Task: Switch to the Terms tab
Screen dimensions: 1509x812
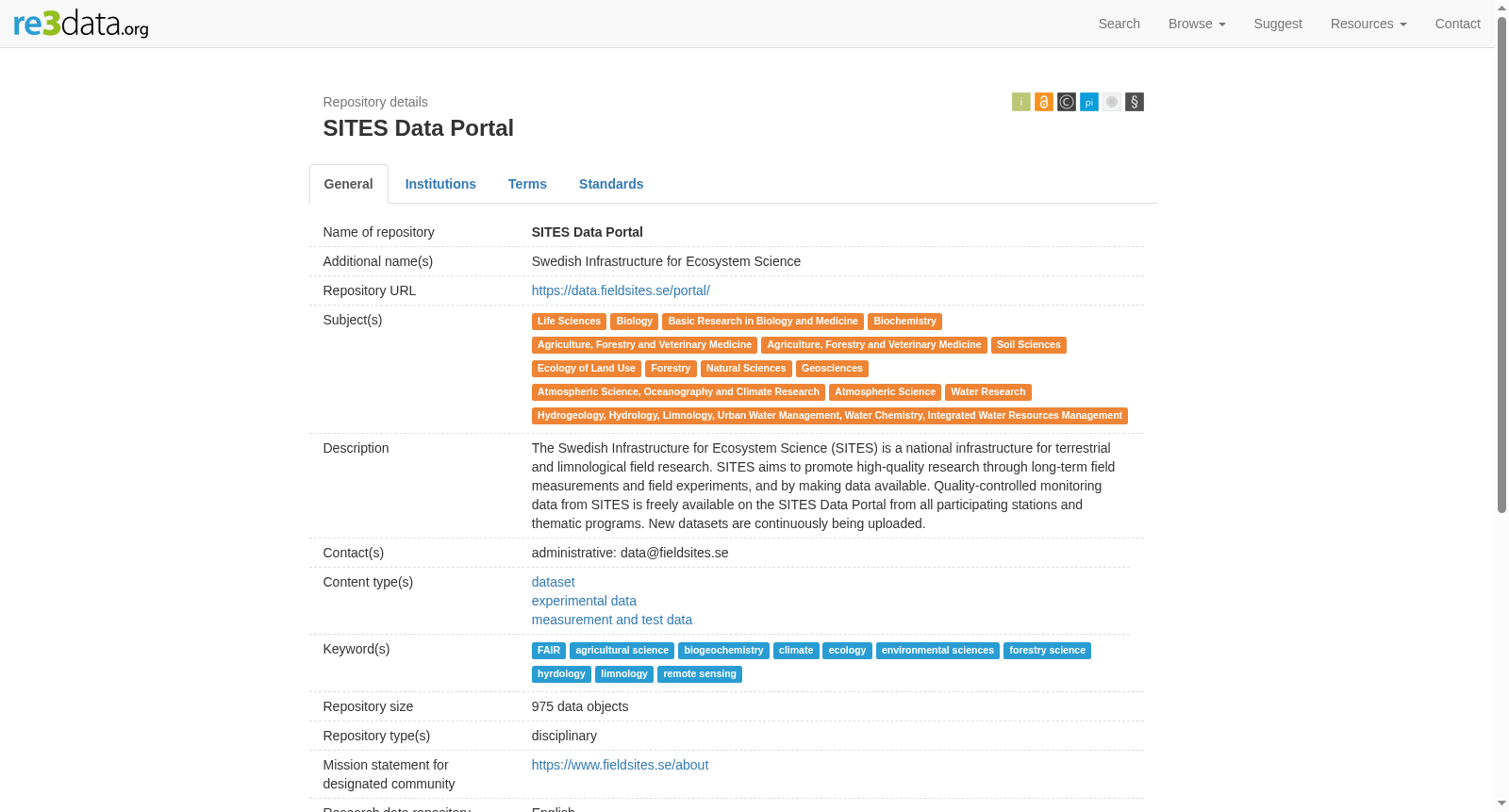Action: click(527, 184)
